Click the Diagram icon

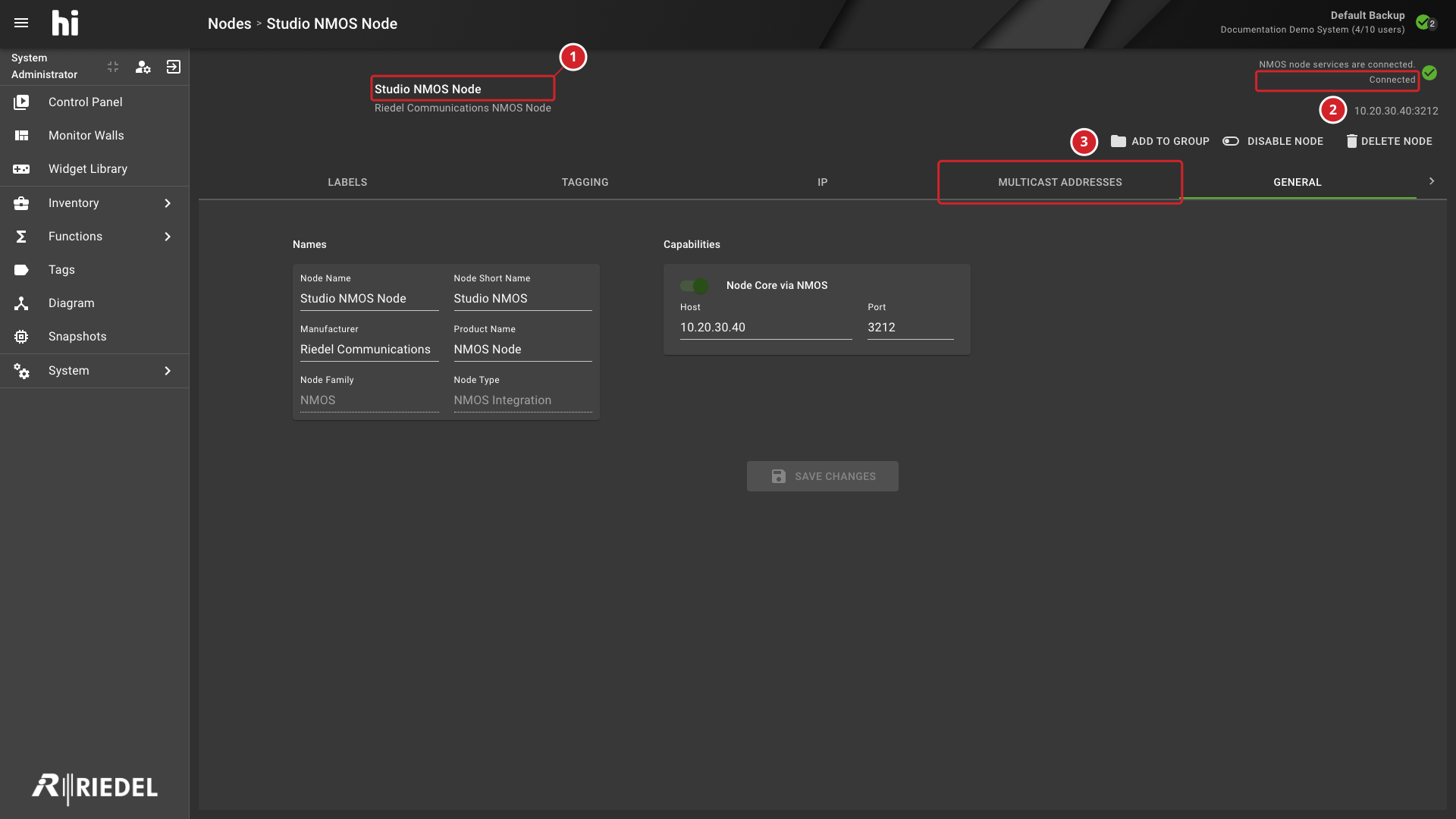21,303
